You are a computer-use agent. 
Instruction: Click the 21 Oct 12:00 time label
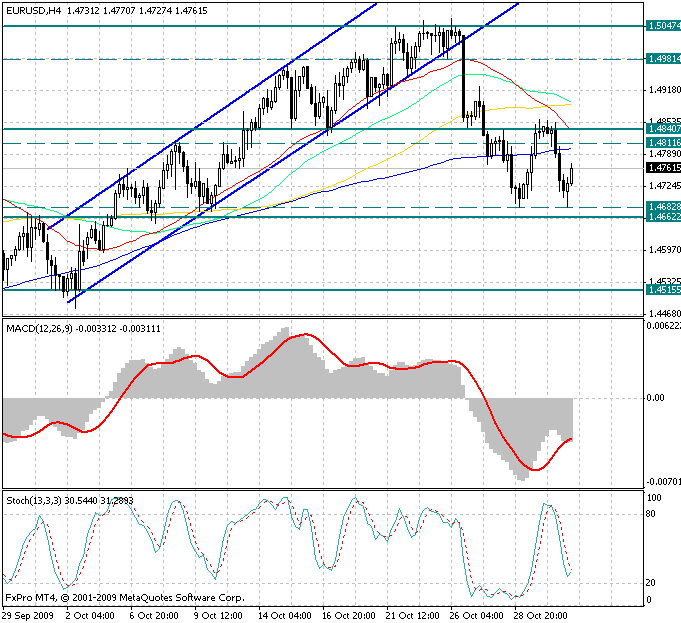click(412, 616)
